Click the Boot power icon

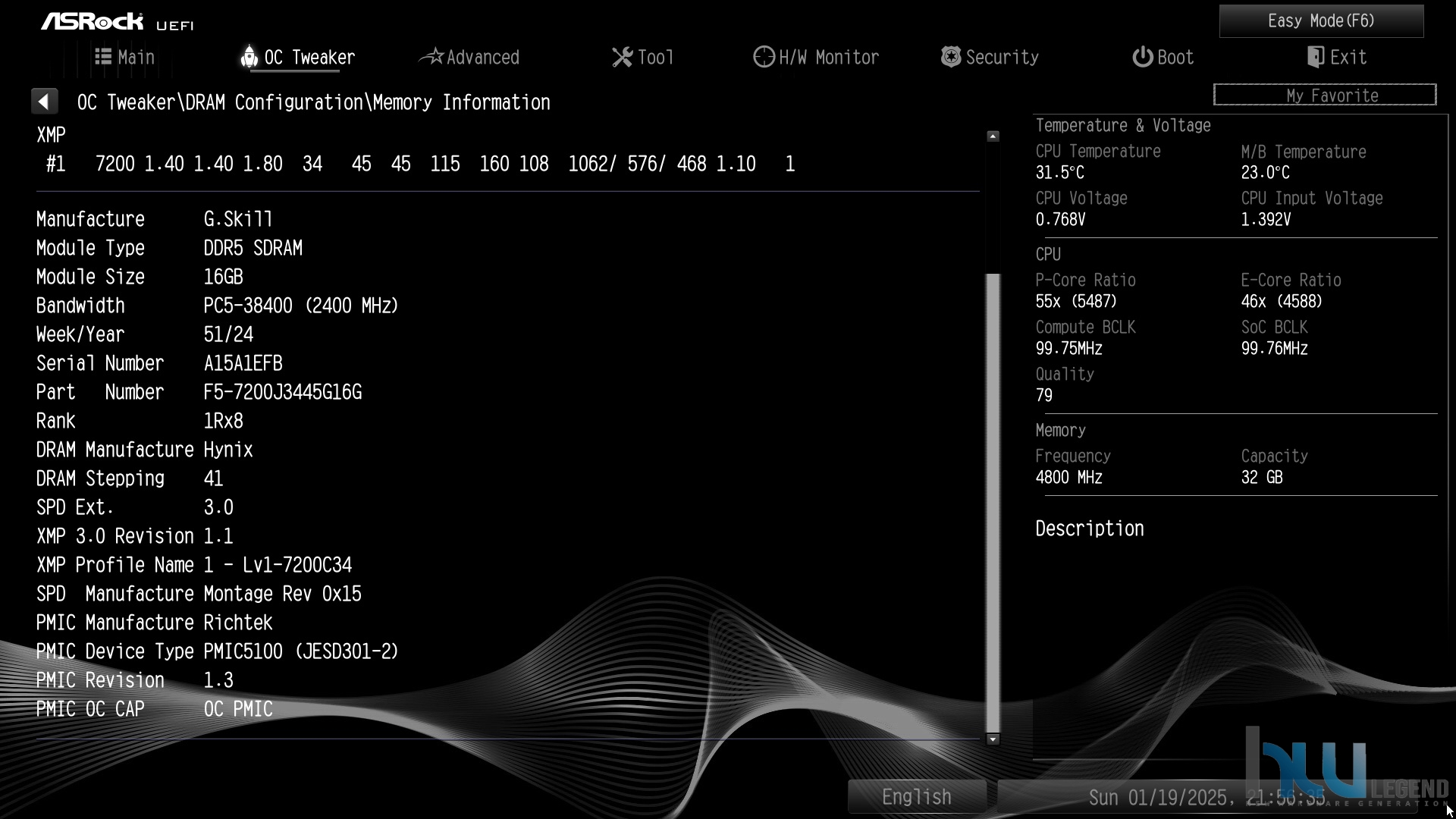click(x=1142, y=57)
